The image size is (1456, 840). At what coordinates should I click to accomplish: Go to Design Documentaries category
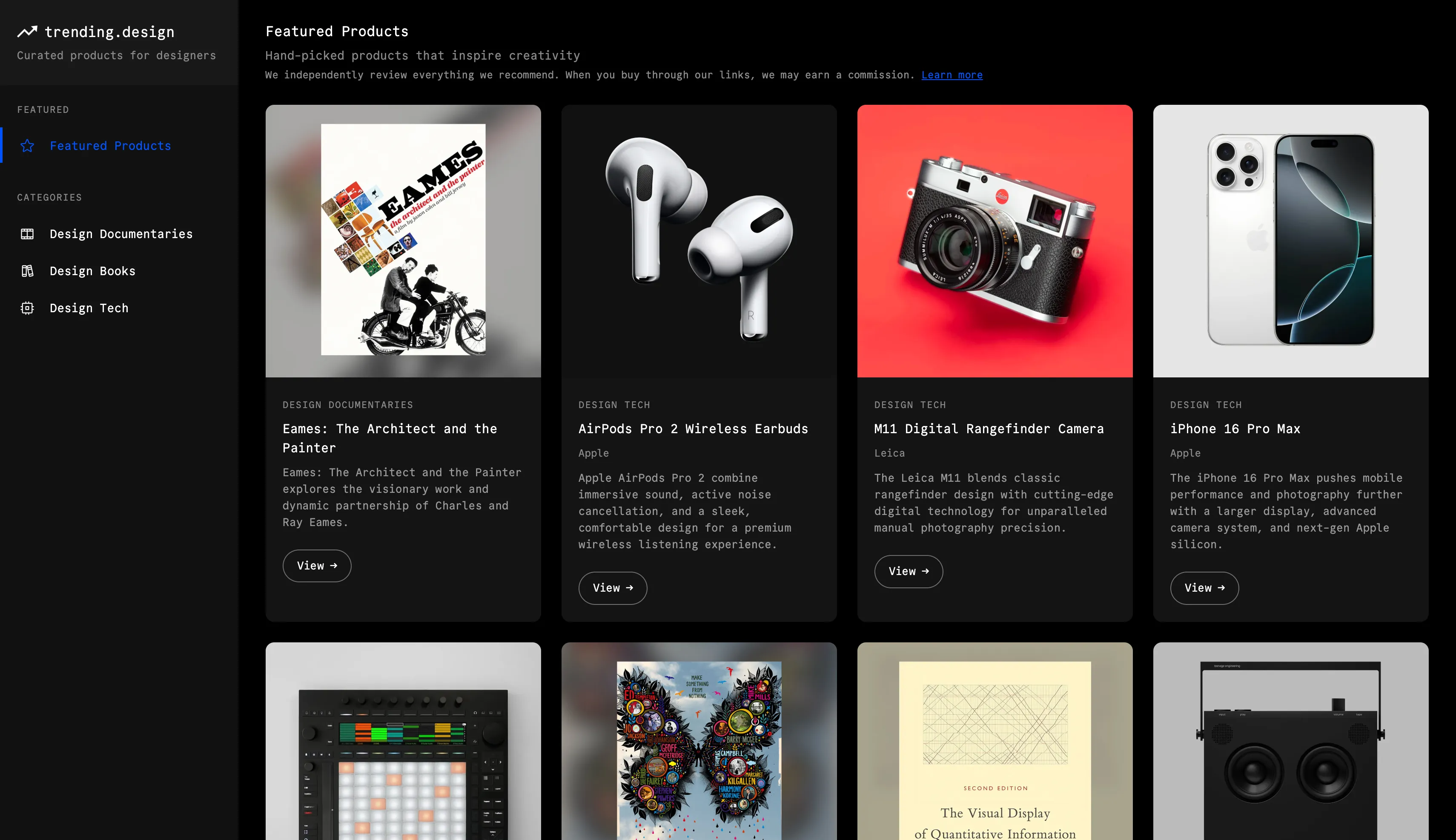[121, 234]
